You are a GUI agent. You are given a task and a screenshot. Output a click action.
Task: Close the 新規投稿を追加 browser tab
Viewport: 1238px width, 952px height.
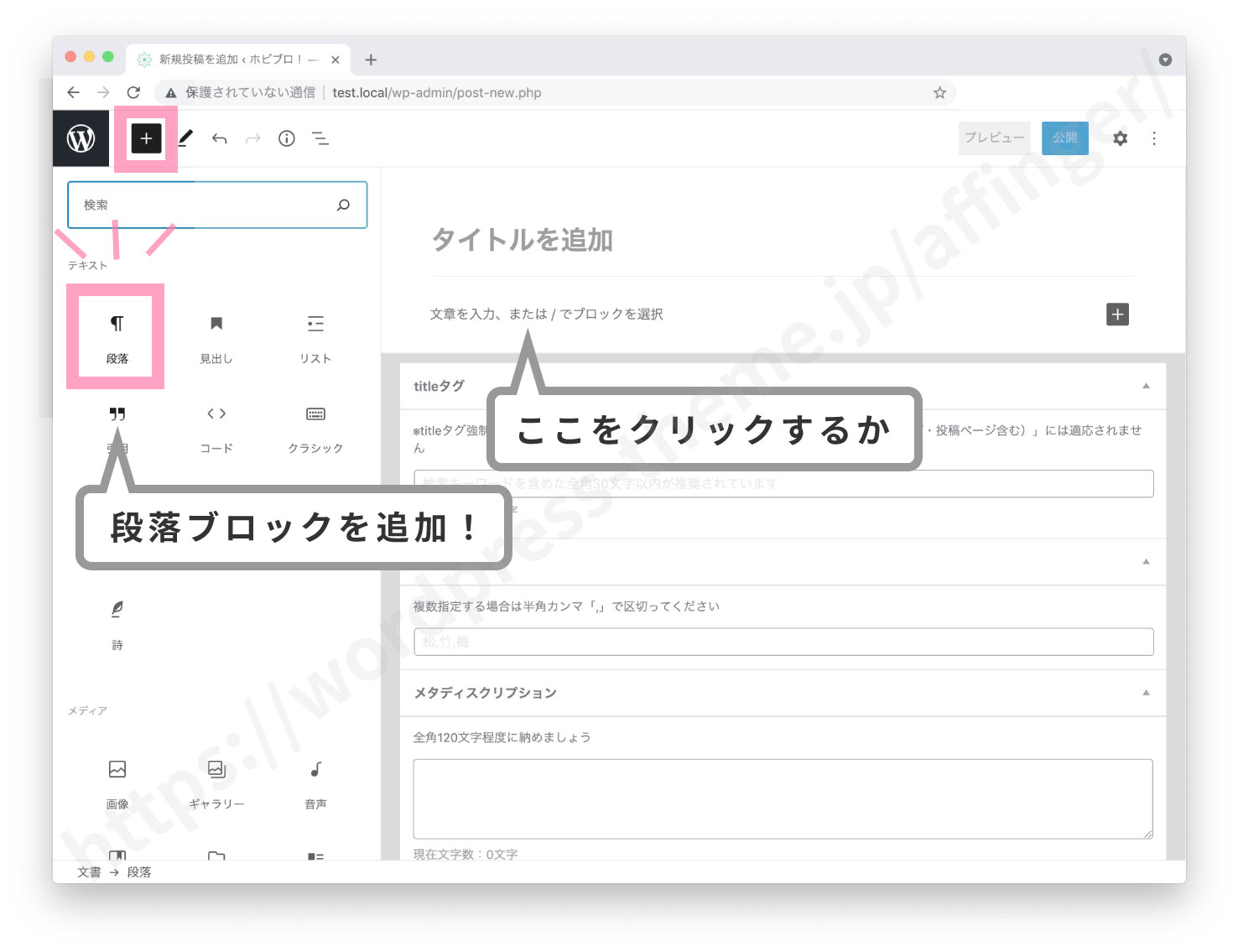336,60
